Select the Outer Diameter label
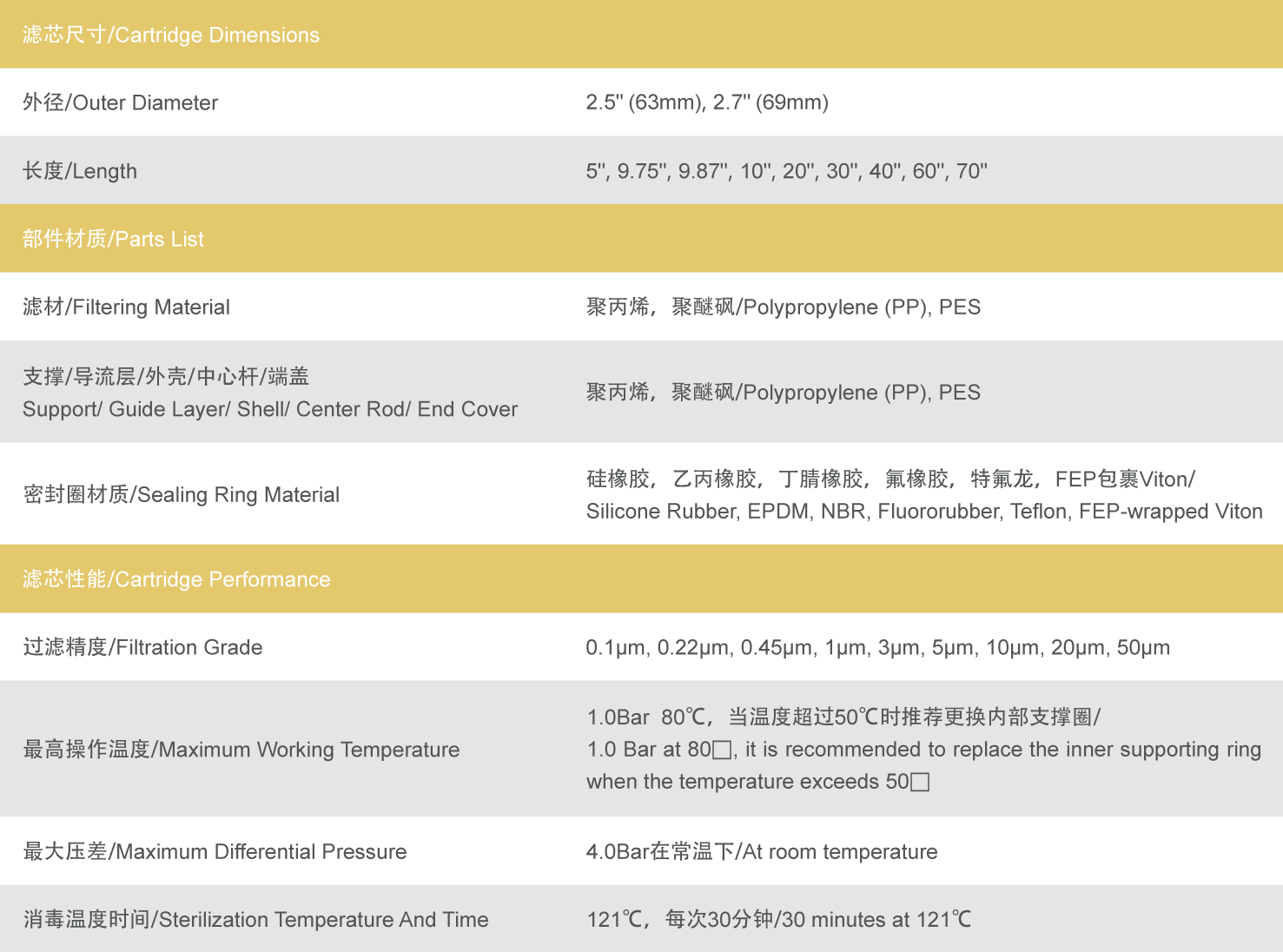1283x952 pixels. [120, 102]
